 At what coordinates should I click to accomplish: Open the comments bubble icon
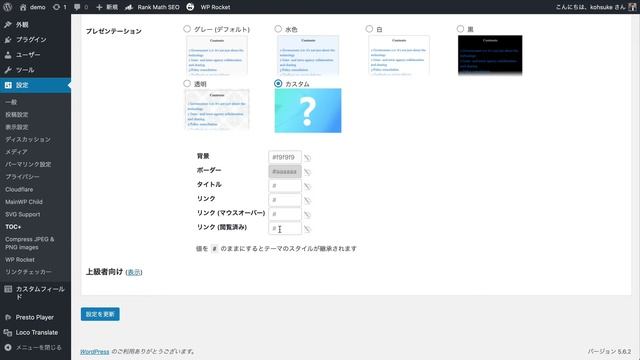click(77, 7)
